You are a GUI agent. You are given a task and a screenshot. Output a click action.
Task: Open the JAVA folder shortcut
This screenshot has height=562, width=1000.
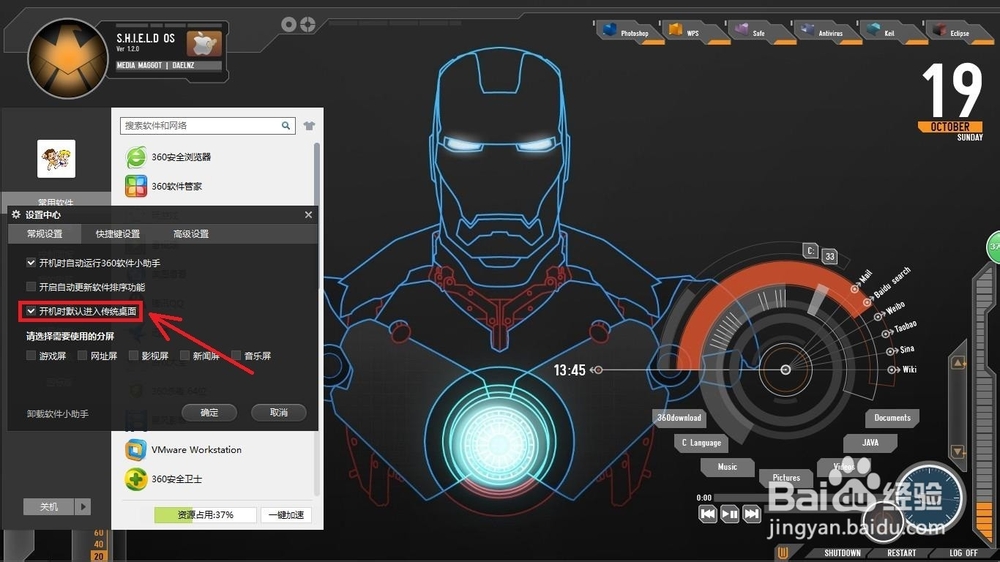coord(871,442)
